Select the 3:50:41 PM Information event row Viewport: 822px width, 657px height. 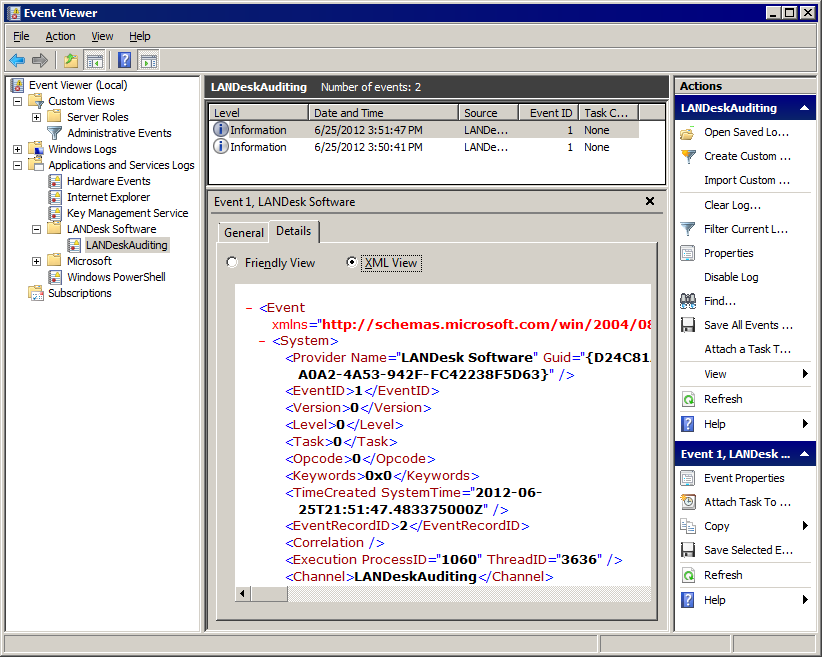click(424, 147)
